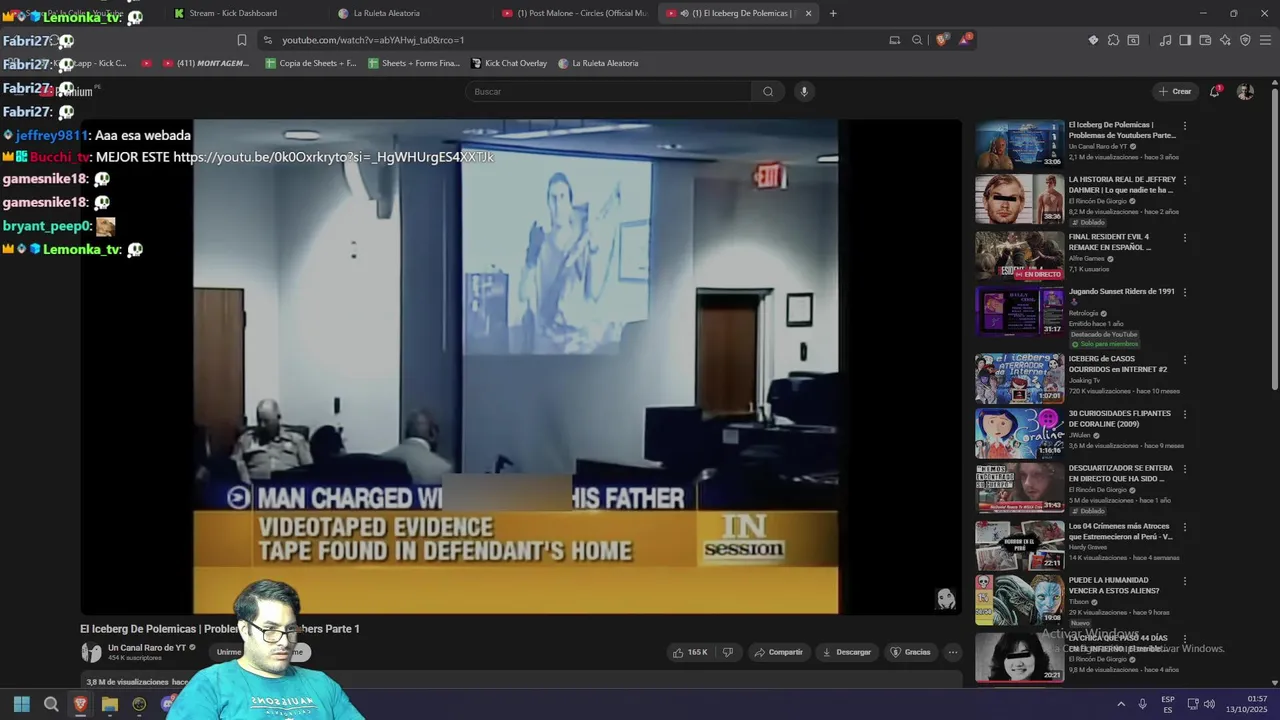Open more actions ellipsis below video
This screenshot has height=720, width=1280.
click(953, 652)
